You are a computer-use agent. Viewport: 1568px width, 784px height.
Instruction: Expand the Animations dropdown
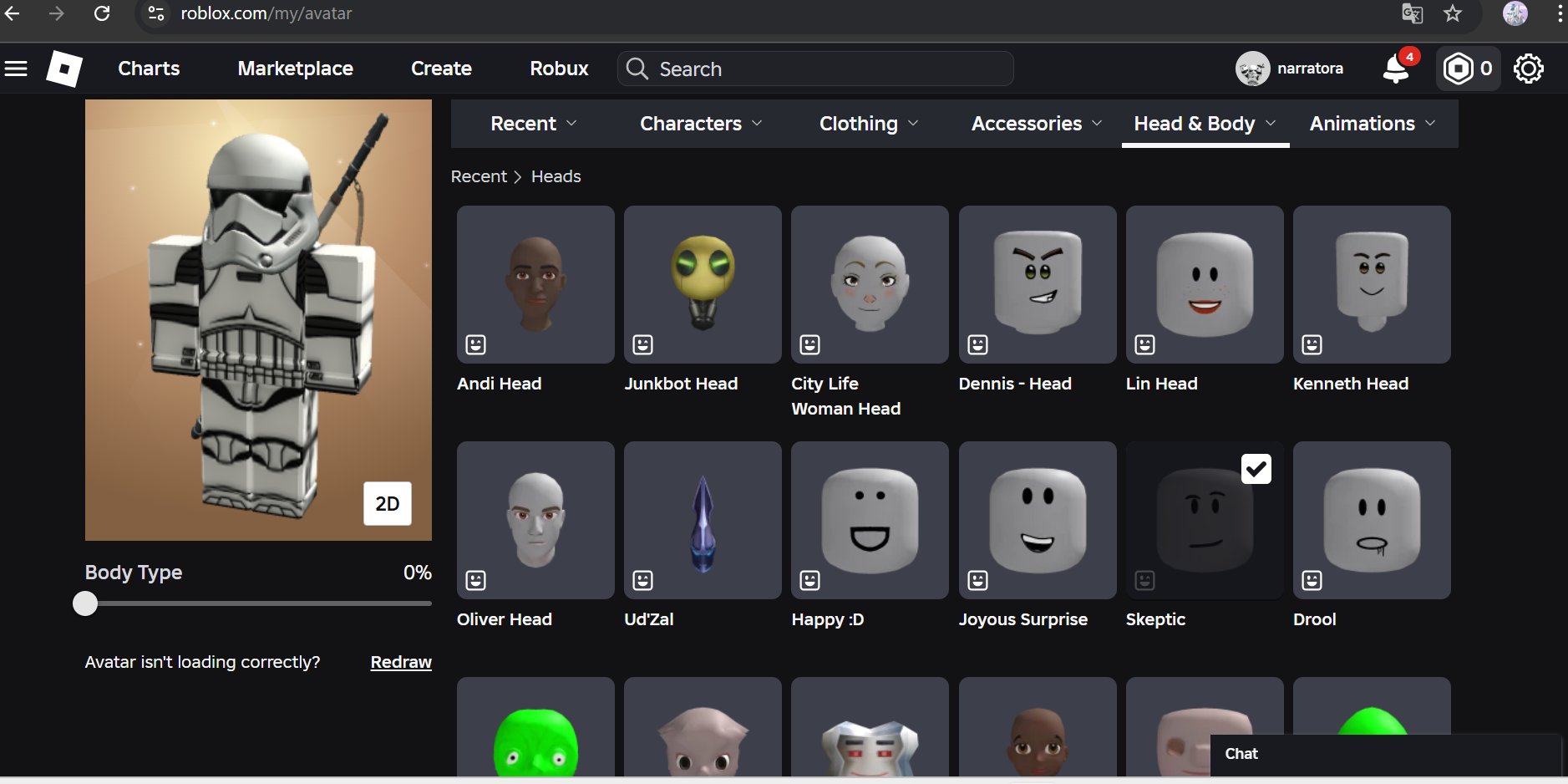pyautogui.click(x=1373, y=124)
